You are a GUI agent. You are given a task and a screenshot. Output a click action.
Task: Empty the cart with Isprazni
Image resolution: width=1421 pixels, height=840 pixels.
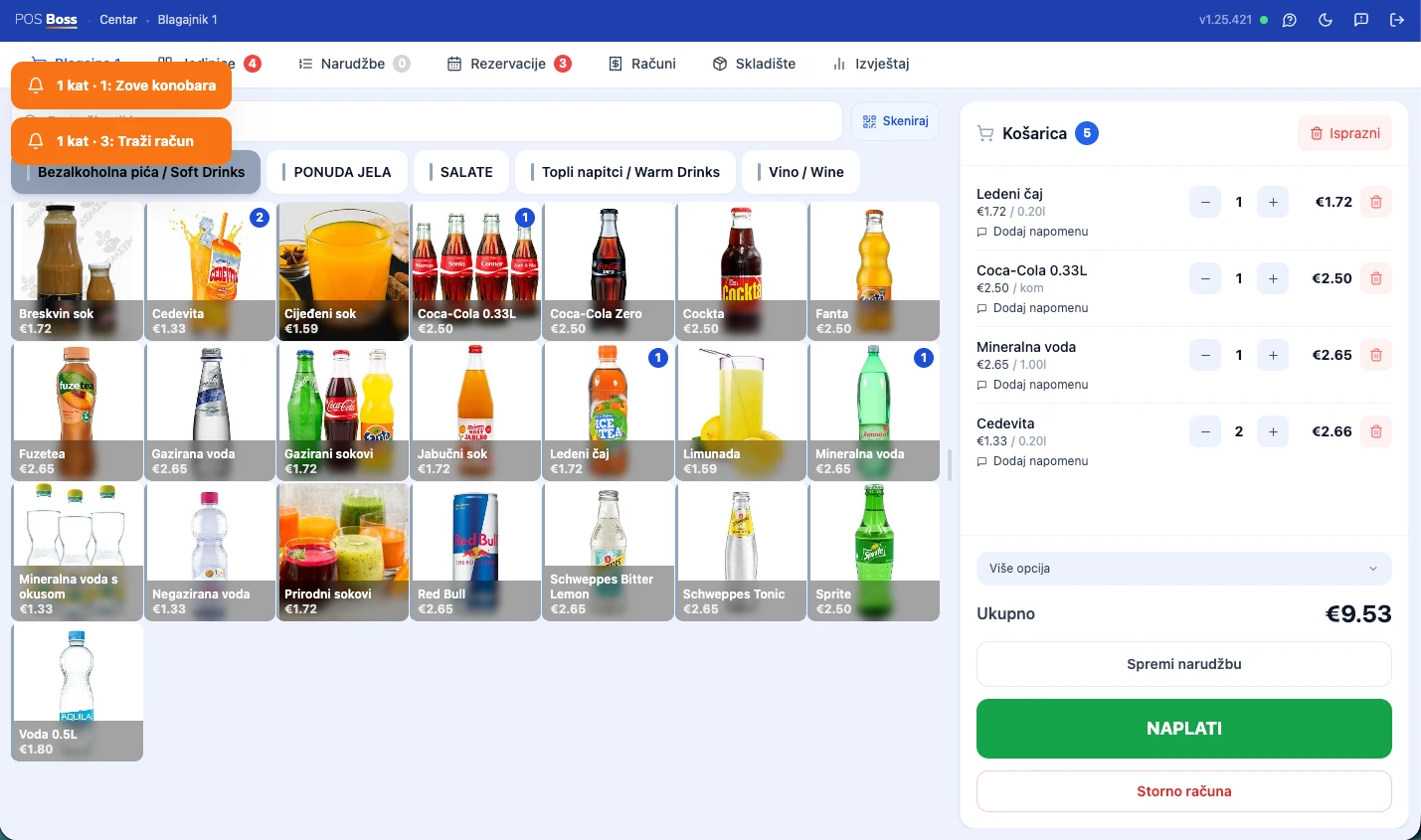point(1344,133)
